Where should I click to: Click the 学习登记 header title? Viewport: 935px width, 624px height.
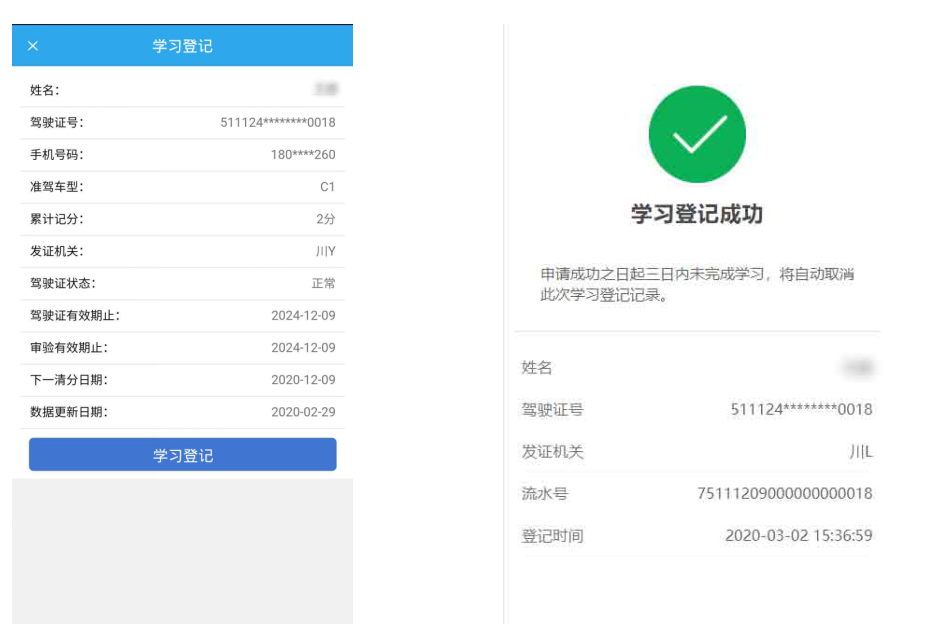(x=182, y=46)
